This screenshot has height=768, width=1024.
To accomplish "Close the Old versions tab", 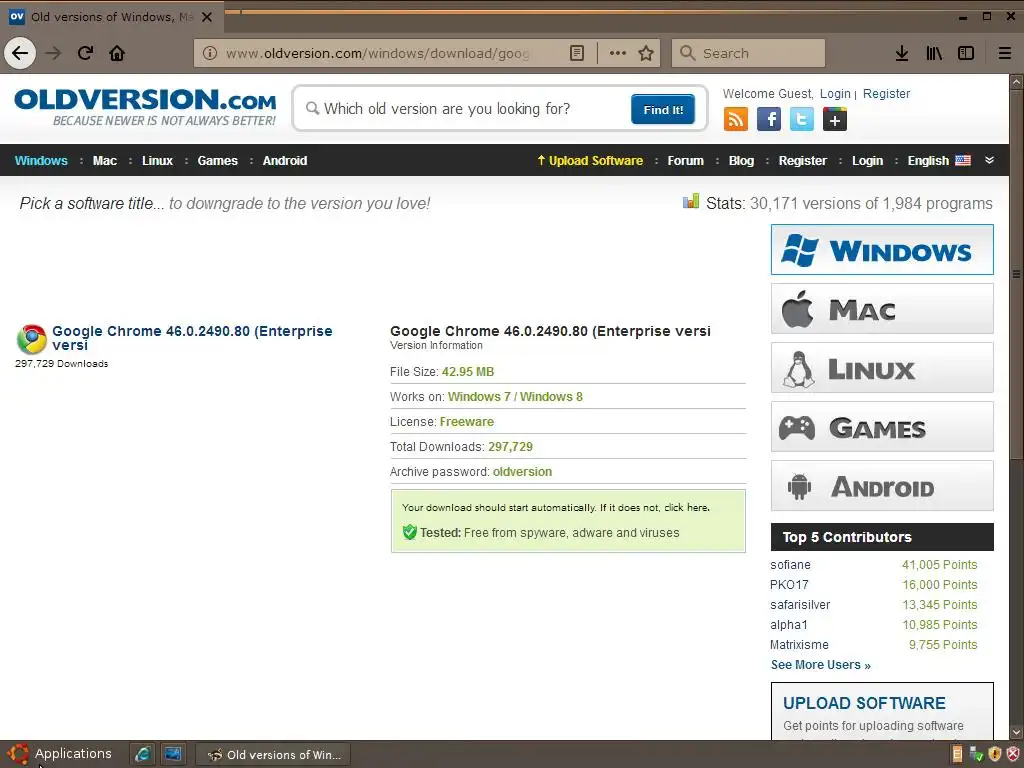I will 207,17.
